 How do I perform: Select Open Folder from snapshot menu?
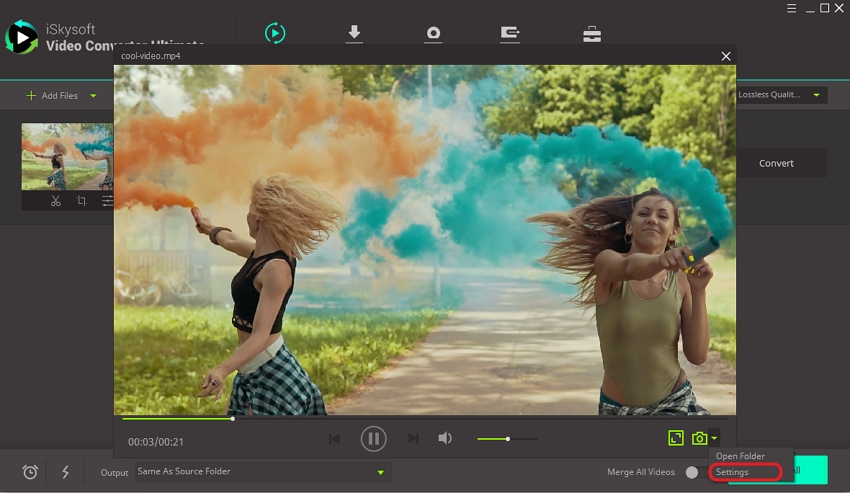point(740,456)
